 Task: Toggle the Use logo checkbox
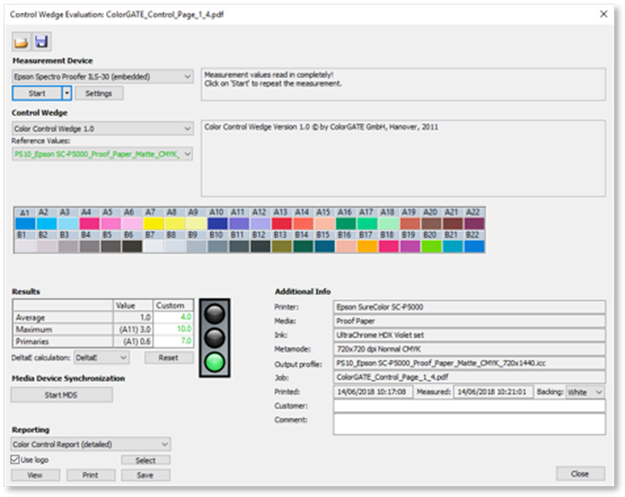(16, 459)
